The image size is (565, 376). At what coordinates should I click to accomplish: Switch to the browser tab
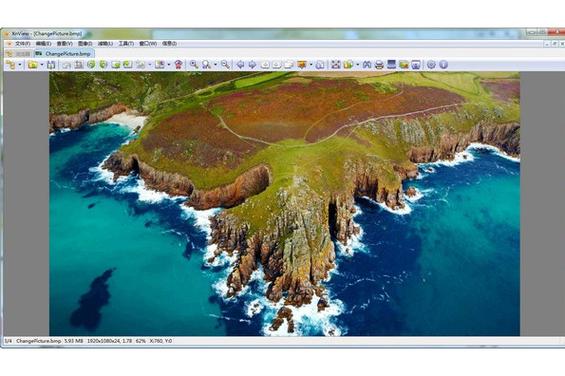[20, 54]
